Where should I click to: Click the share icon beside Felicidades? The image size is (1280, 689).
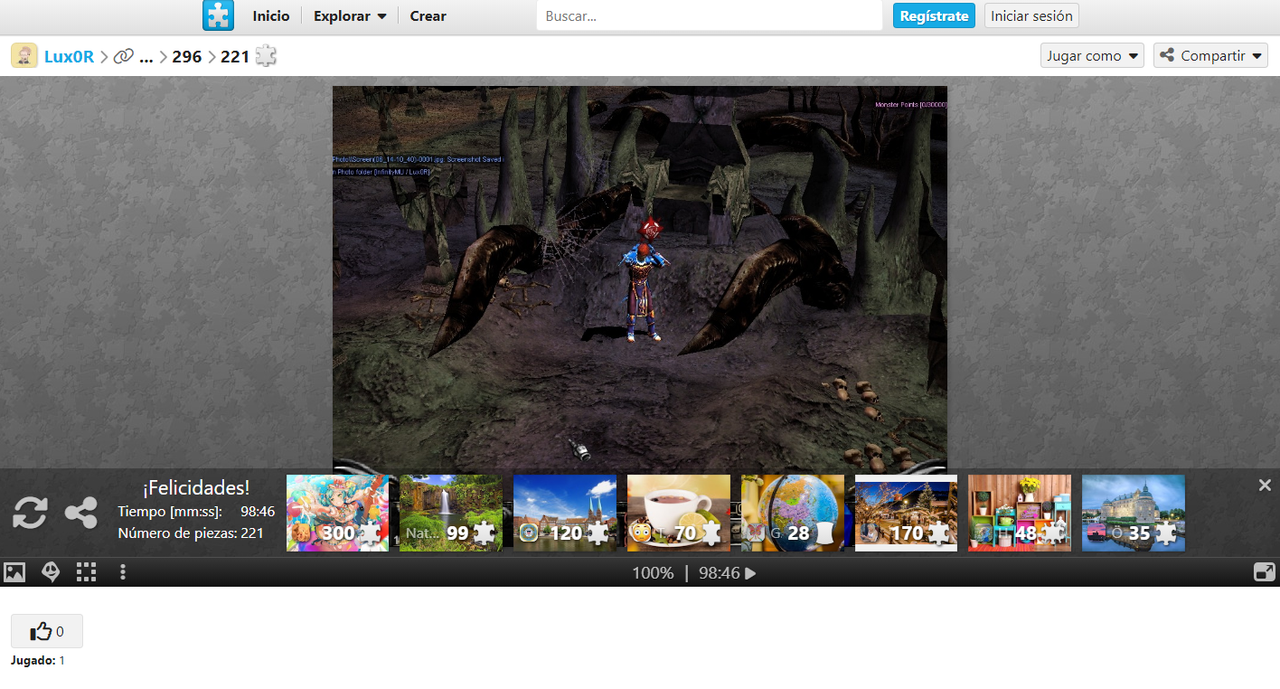(81, 513)
